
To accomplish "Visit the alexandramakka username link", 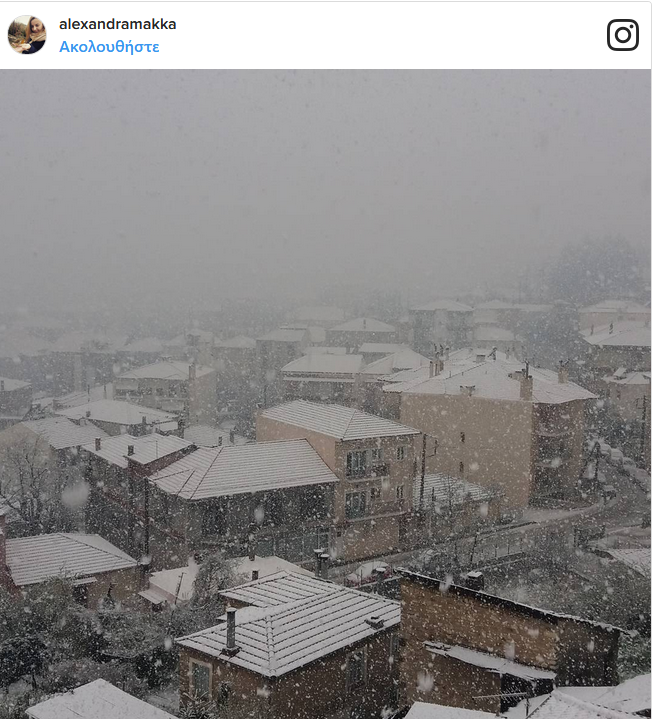I will pyautogui.click(x=117, y=24).
